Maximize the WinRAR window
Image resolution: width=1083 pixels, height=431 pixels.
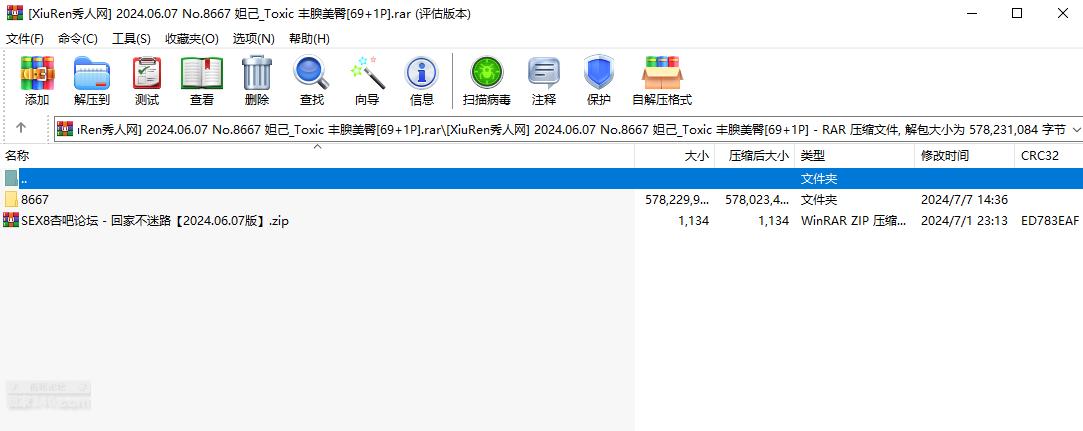tap(1017, 13)
